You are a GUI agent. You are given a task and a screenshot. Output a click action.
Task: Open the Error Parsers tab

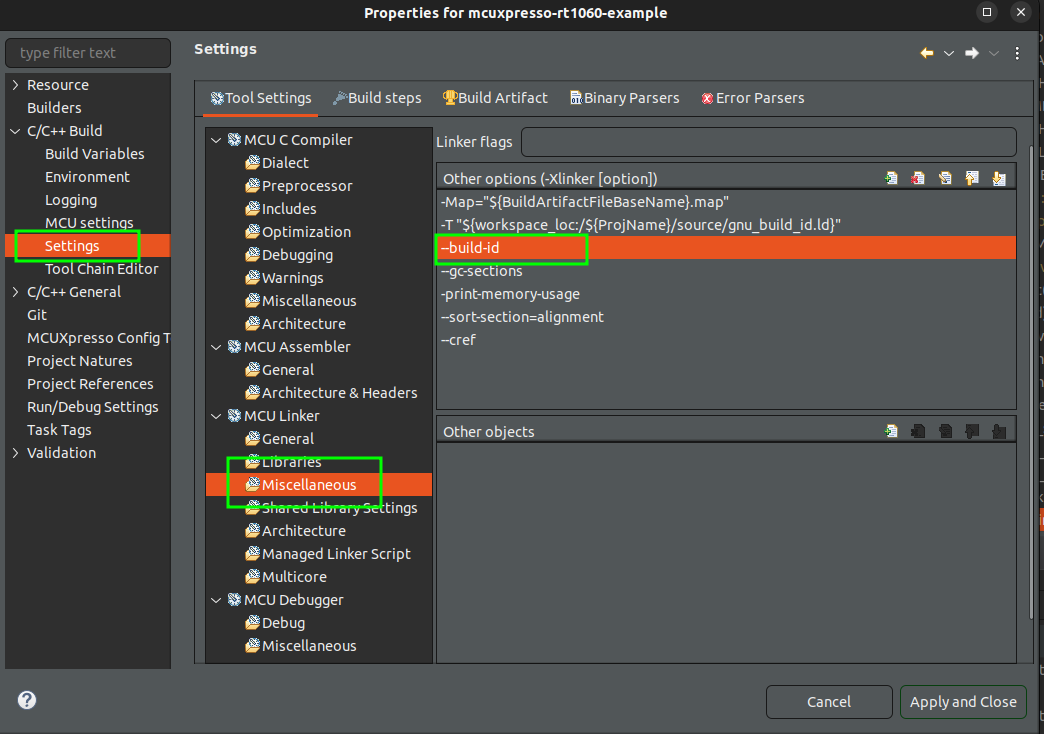[752, 98]
